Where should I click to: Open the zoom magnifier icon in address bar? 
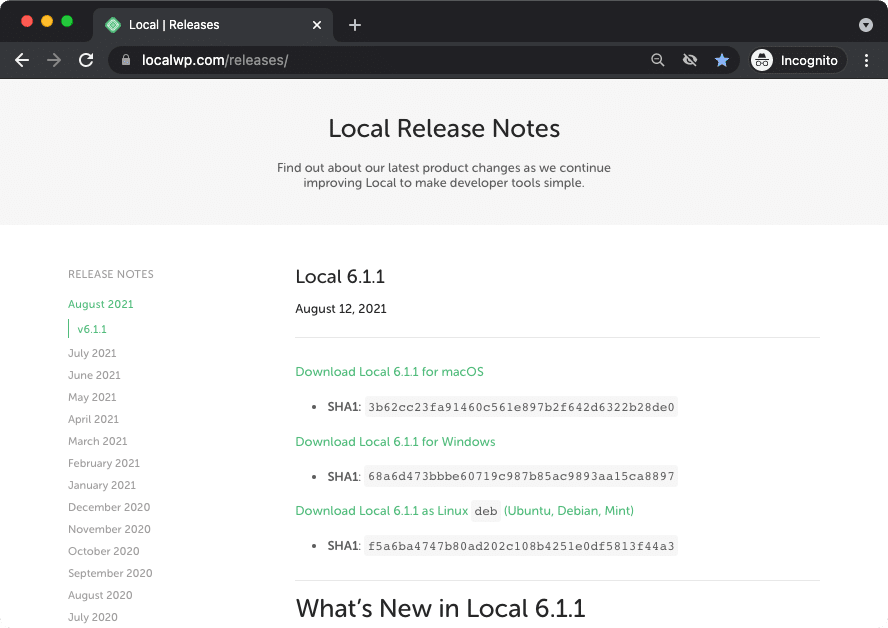tap(658, 60)
